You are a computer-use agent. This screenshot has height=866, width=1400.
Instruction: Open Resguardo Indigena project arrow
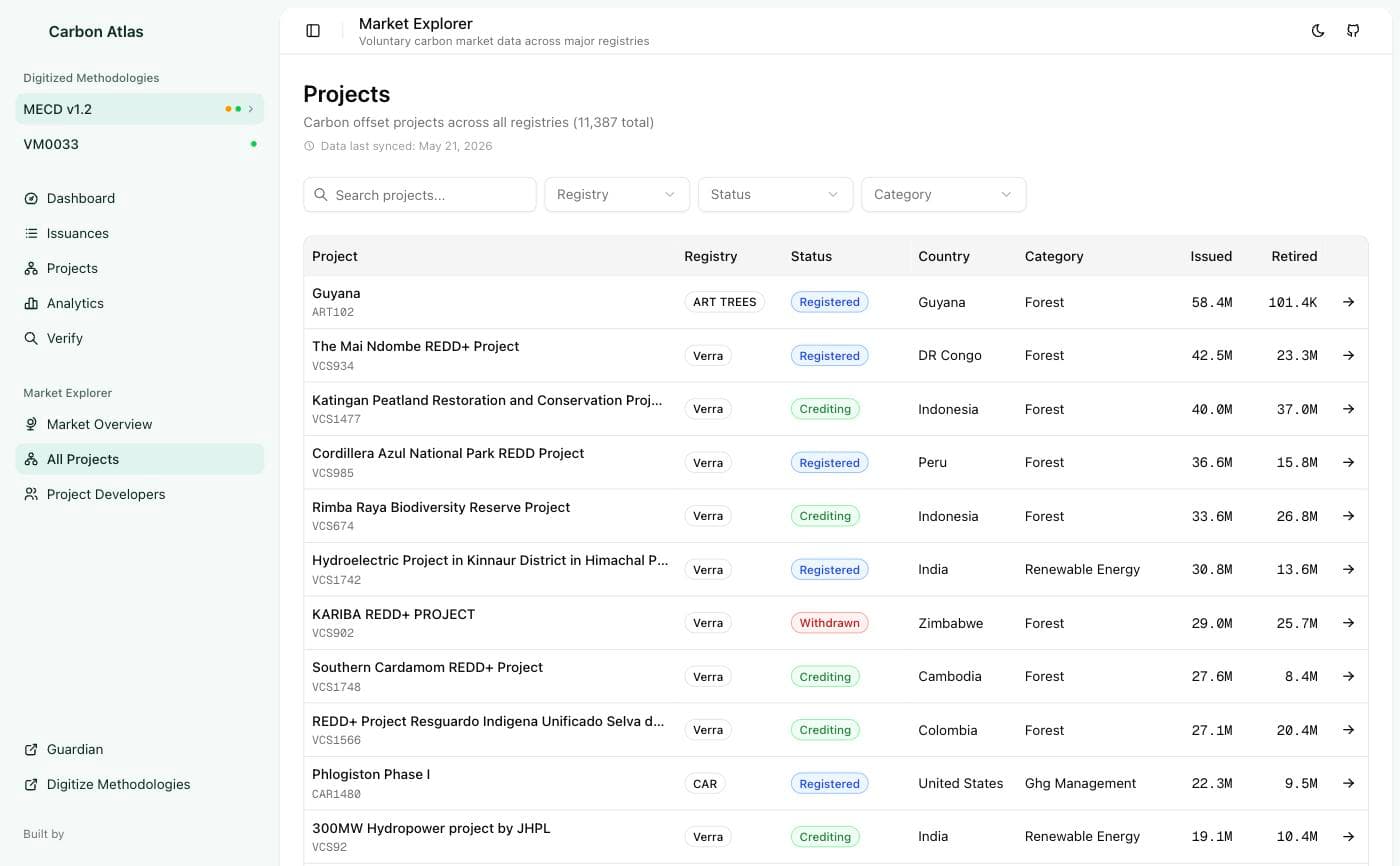[1348, 730]
